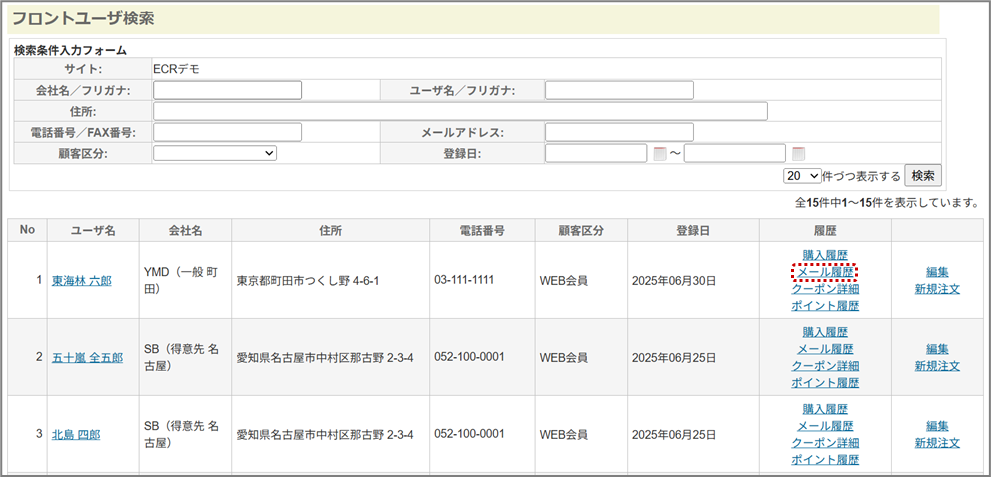Click the 登録日 start date field

[596, 153]
